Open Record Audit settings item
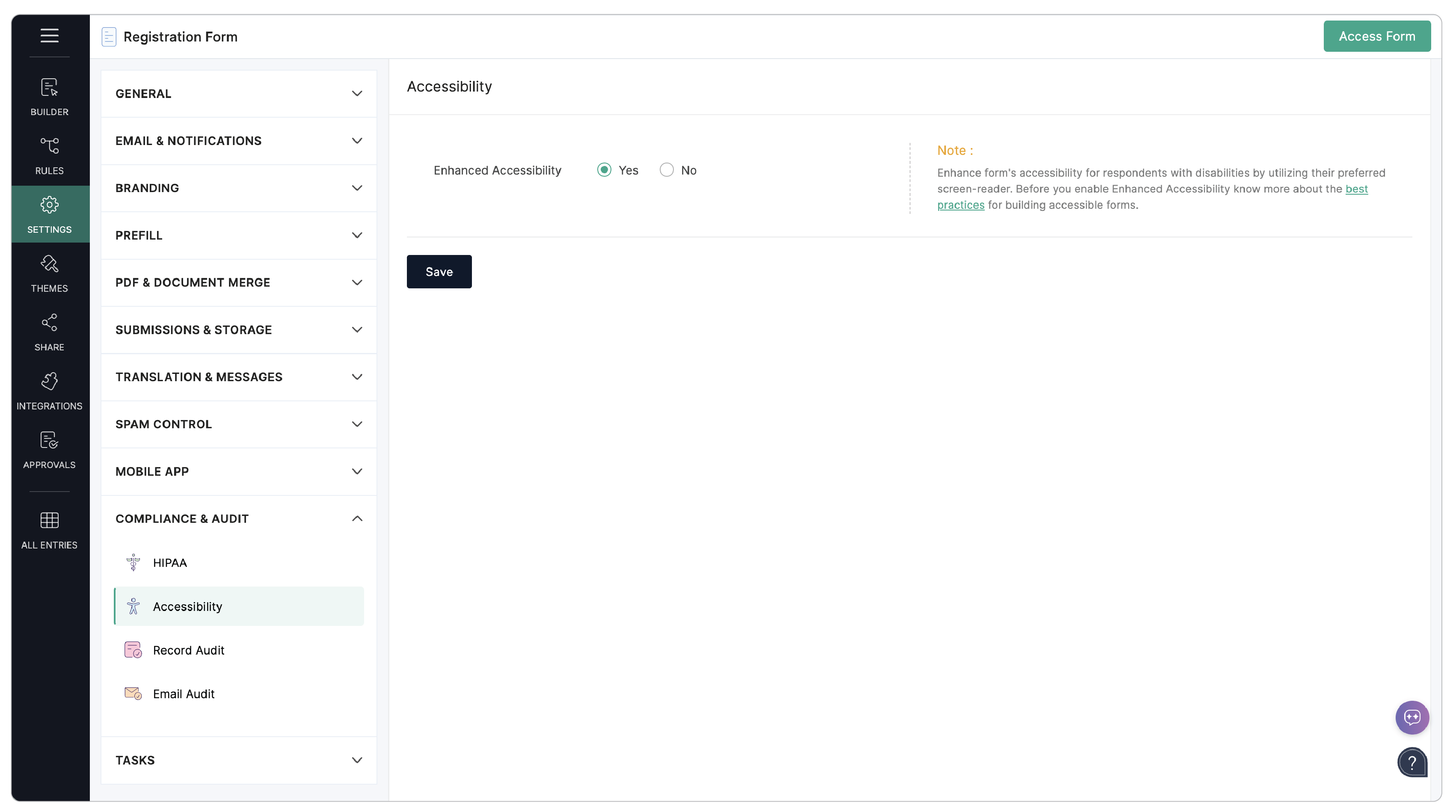 (x=188, y=650)
